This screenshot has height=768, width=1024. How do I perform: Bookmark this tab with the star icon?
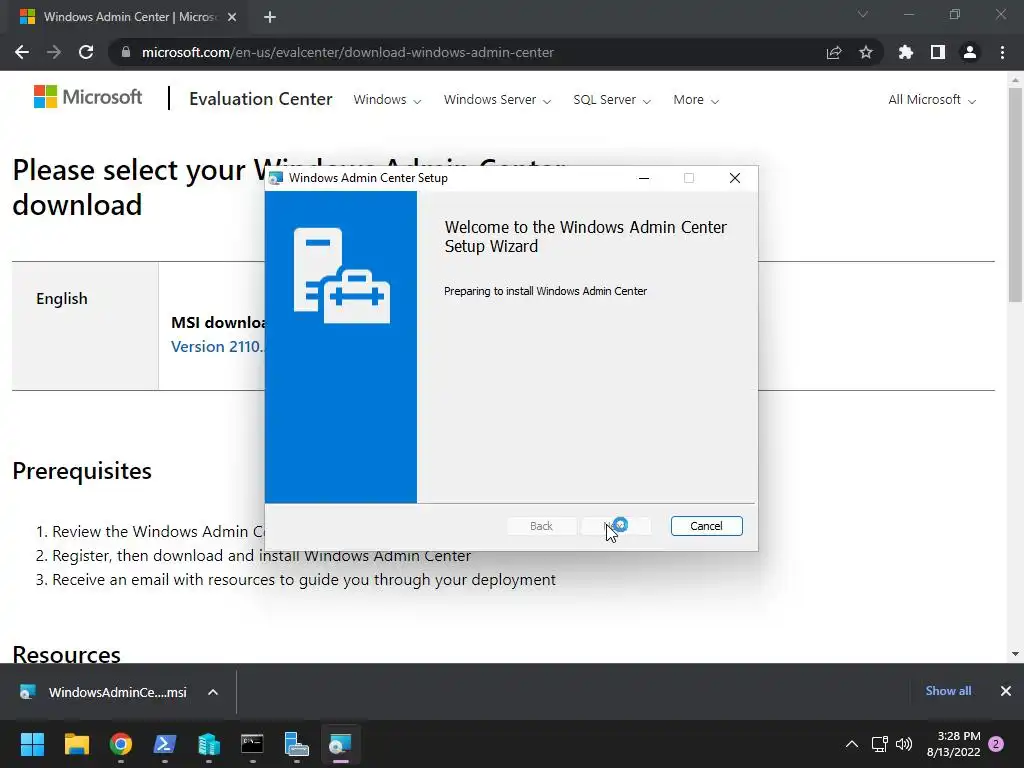tap(866, 52)
